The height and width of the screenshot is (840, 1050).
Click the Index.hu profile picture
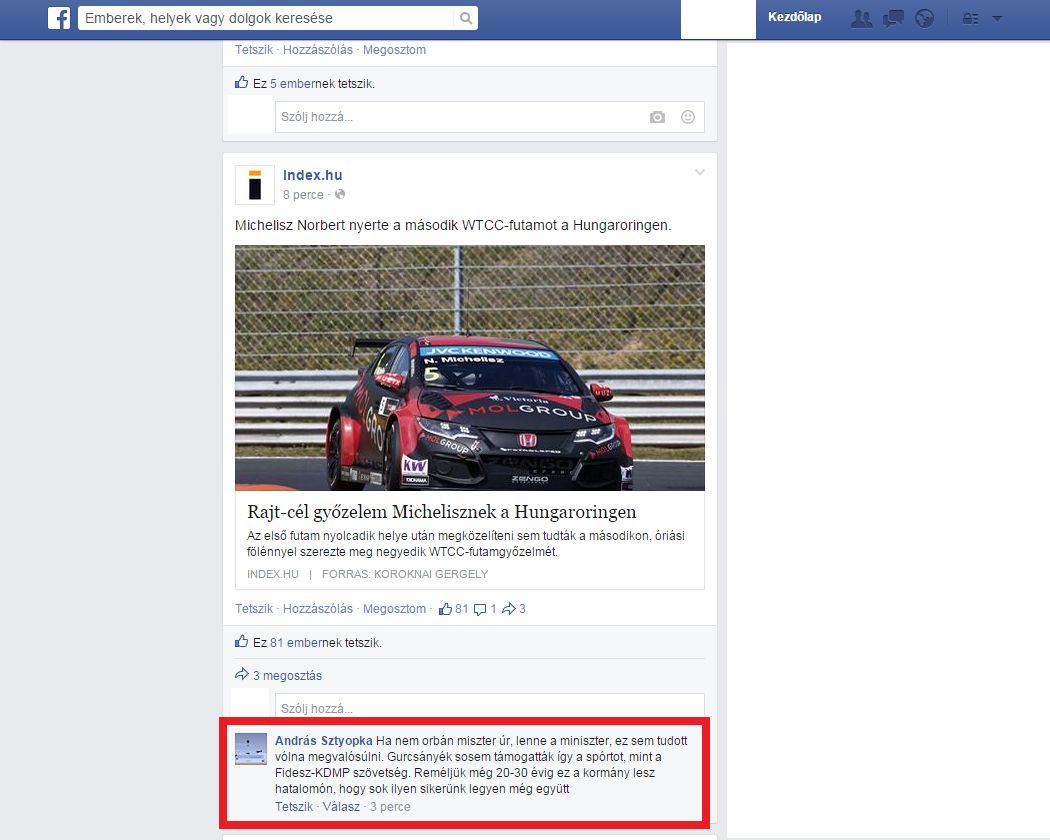click(x=254, y=185)
